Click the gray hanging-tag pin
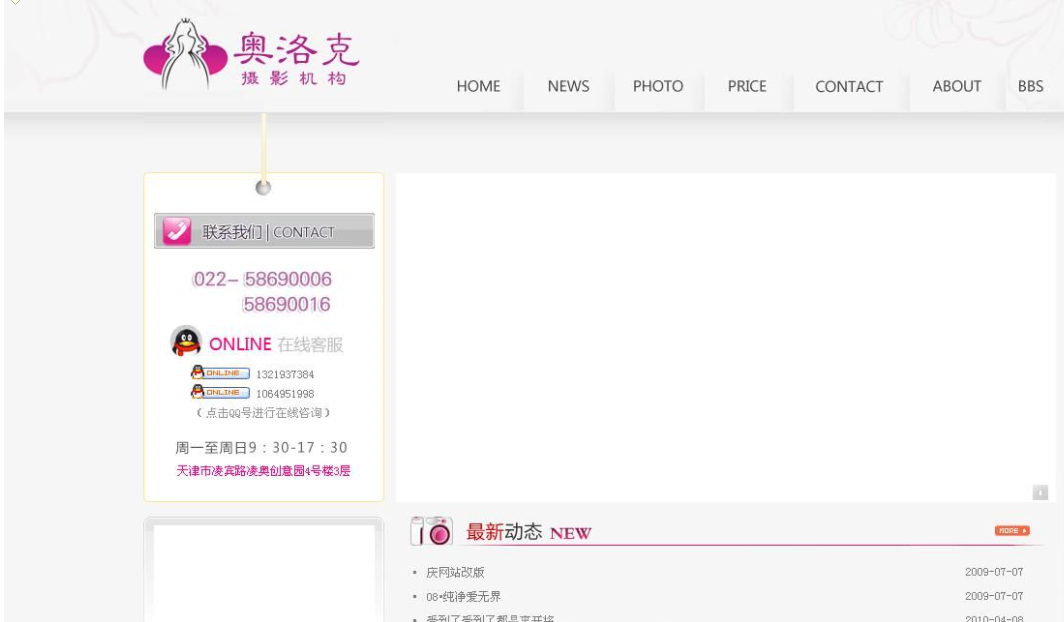Viewport: 1064px width, 622px height. [263, 187]
